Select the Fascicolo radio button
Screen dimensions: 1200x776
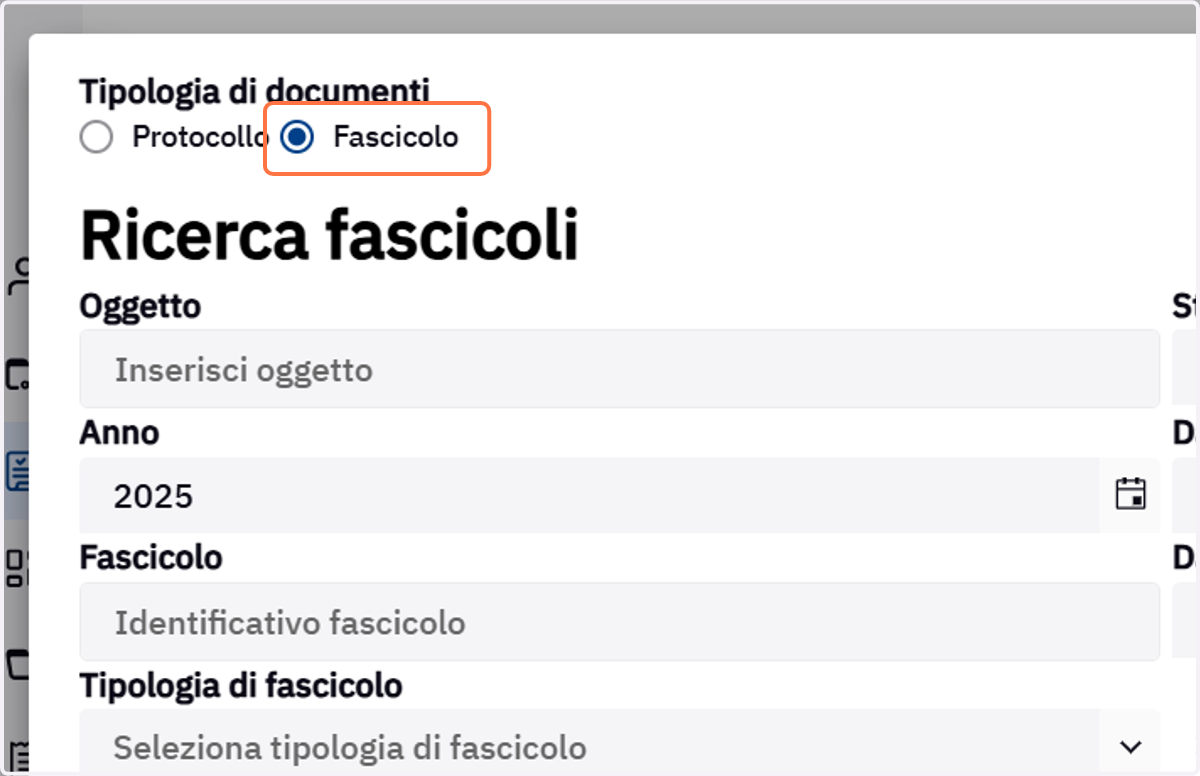coord(297,137)
